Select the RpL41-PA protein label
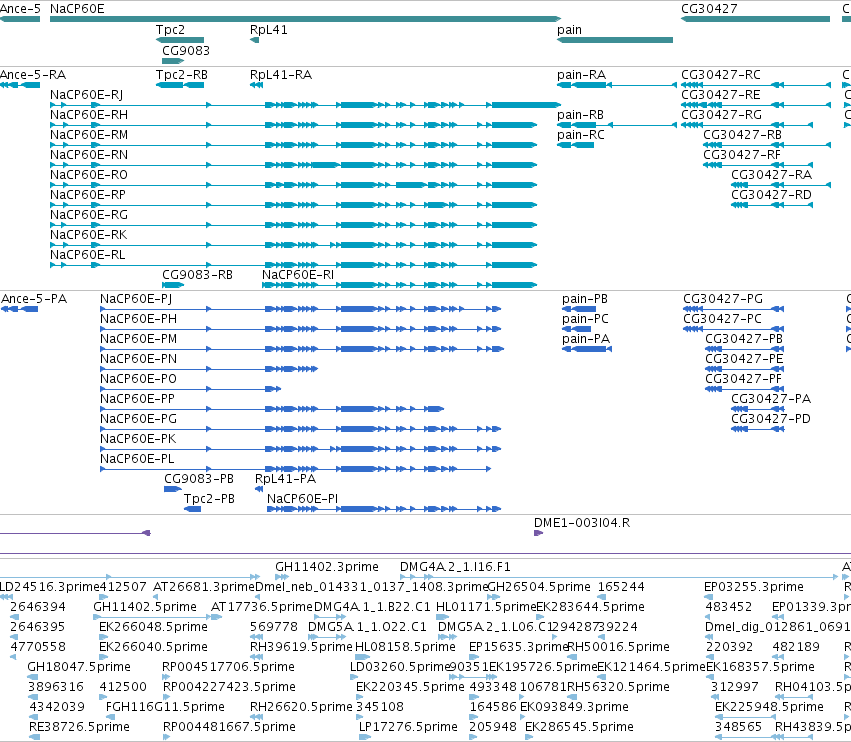This screenshot has width=851, height=742. coord(285,479)
